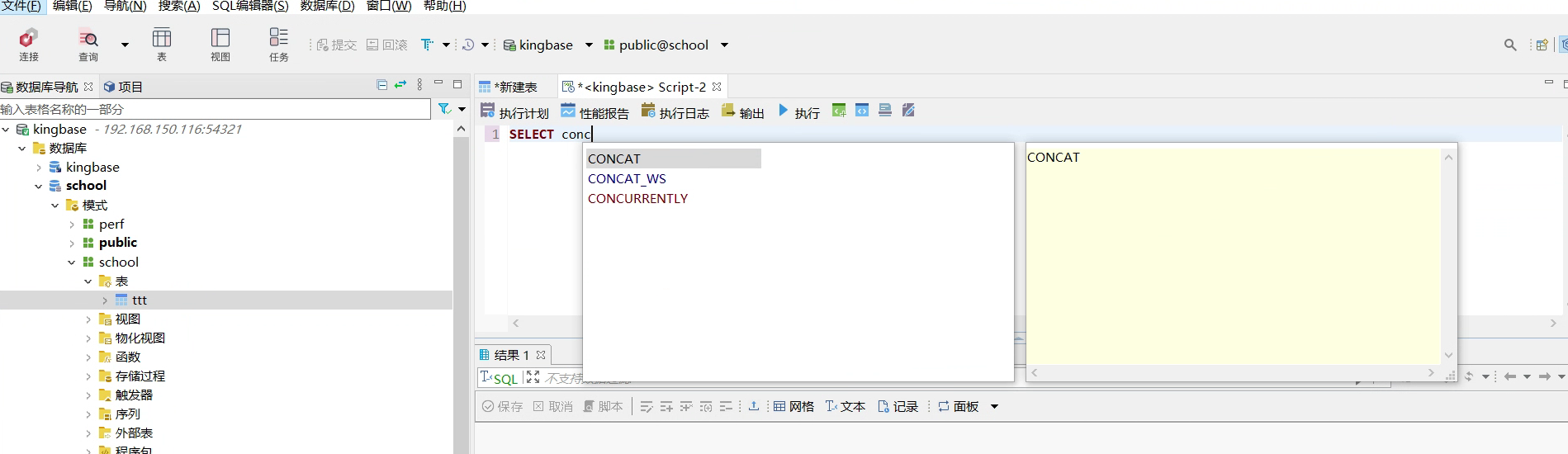Image resolution: width=1568 pixels, height=454 pixels.
Task: Open the SQL编辑器 menu
Action: (x=250, y=7)
